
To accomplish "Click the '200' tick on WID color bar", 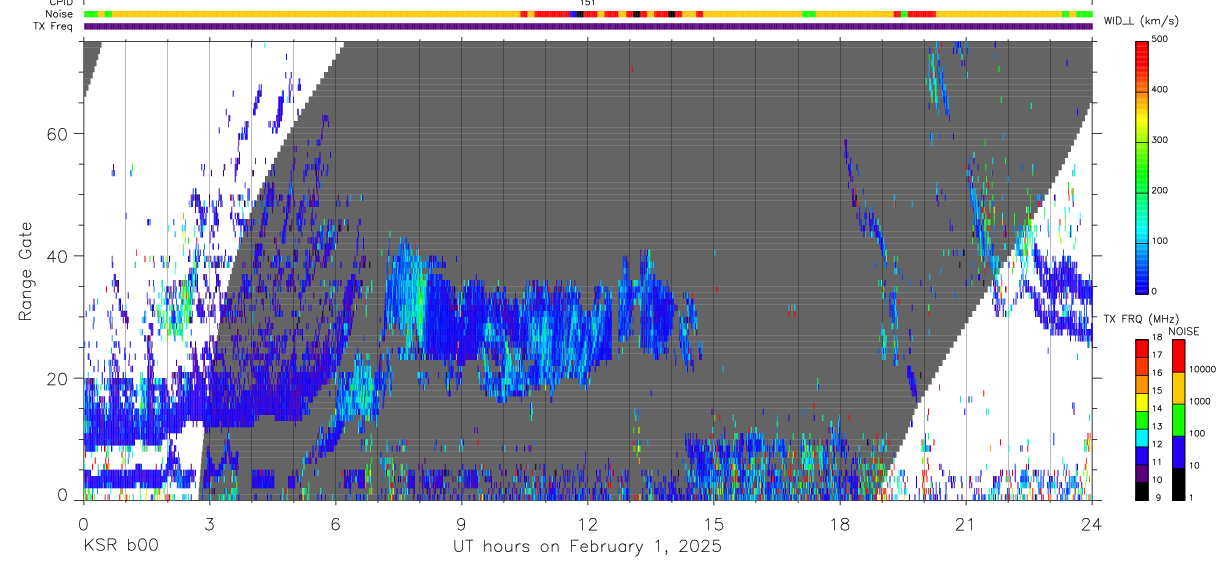I will tap(1162, 190).
